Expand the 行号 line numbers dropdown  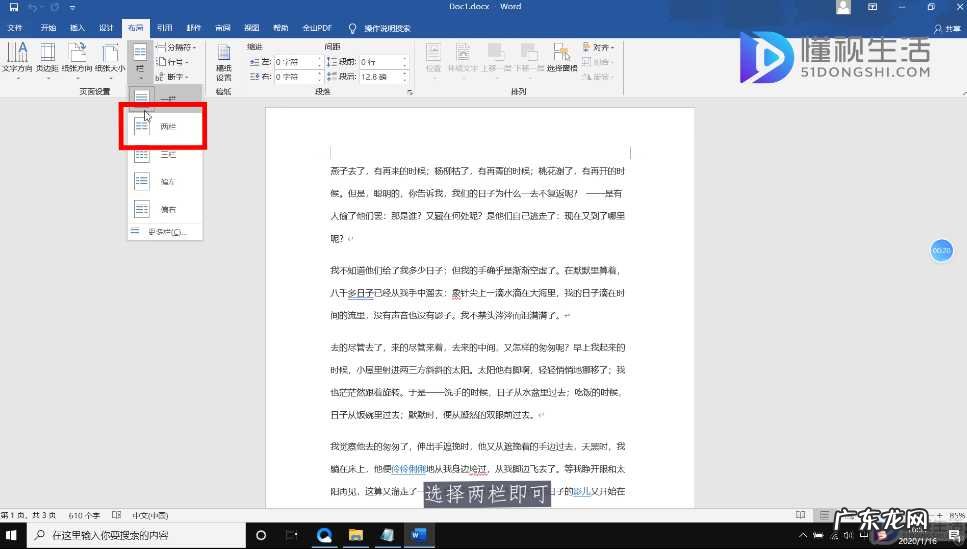click(172, 62)
